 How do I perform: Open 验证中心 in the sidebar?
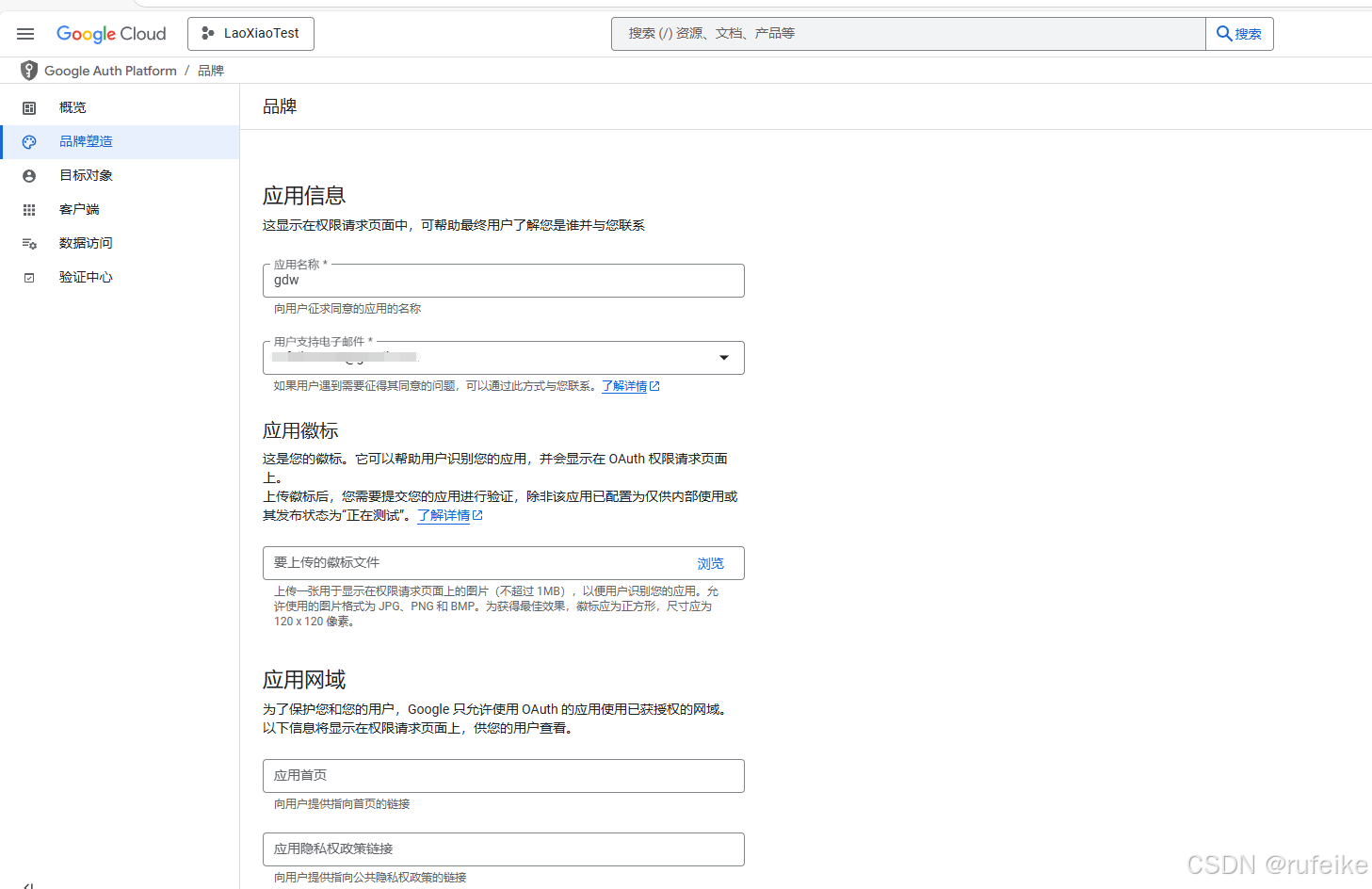click(x=120, y=278)
